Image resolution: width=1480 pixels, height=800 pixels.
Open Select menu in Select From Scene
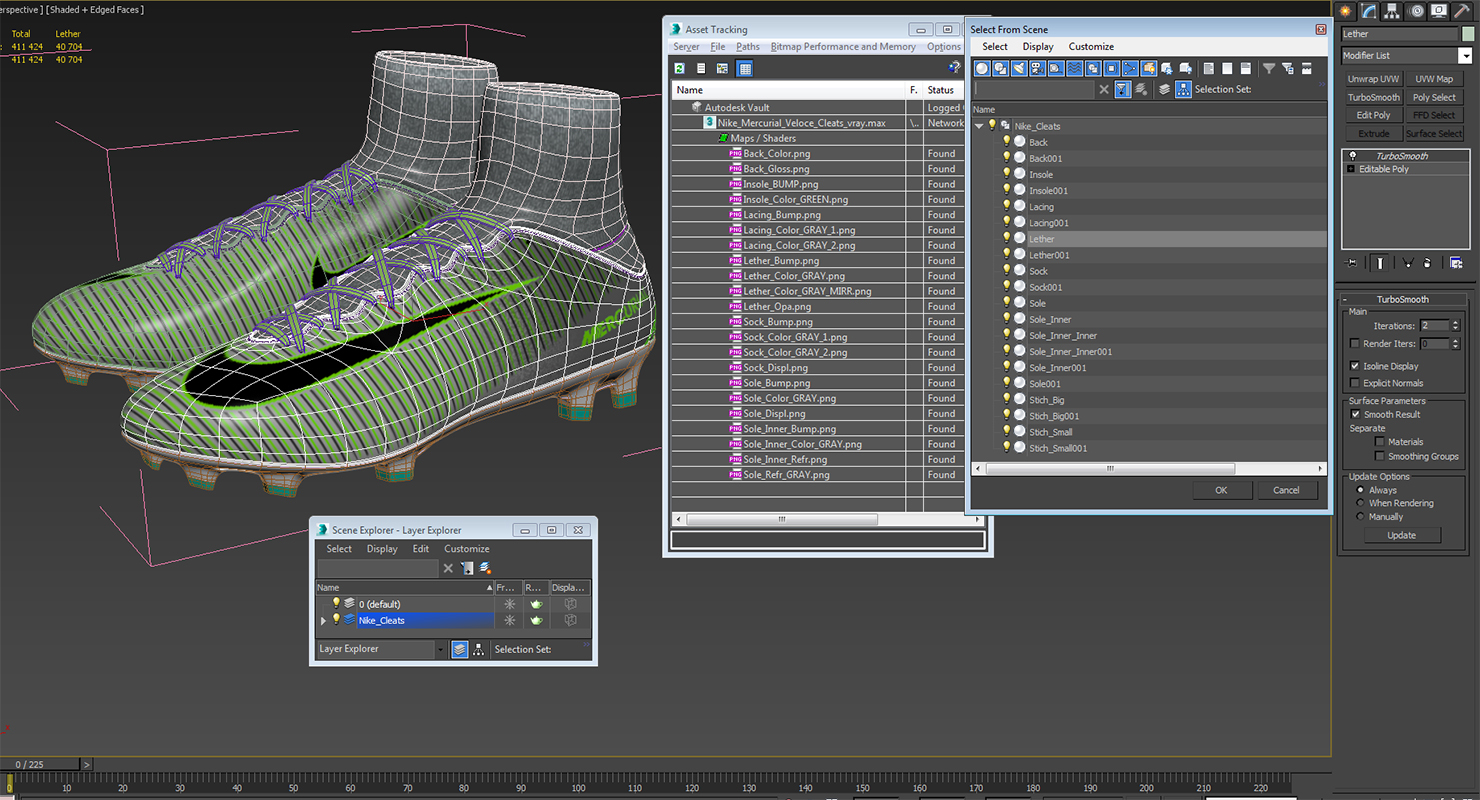[x=995, y=46]
